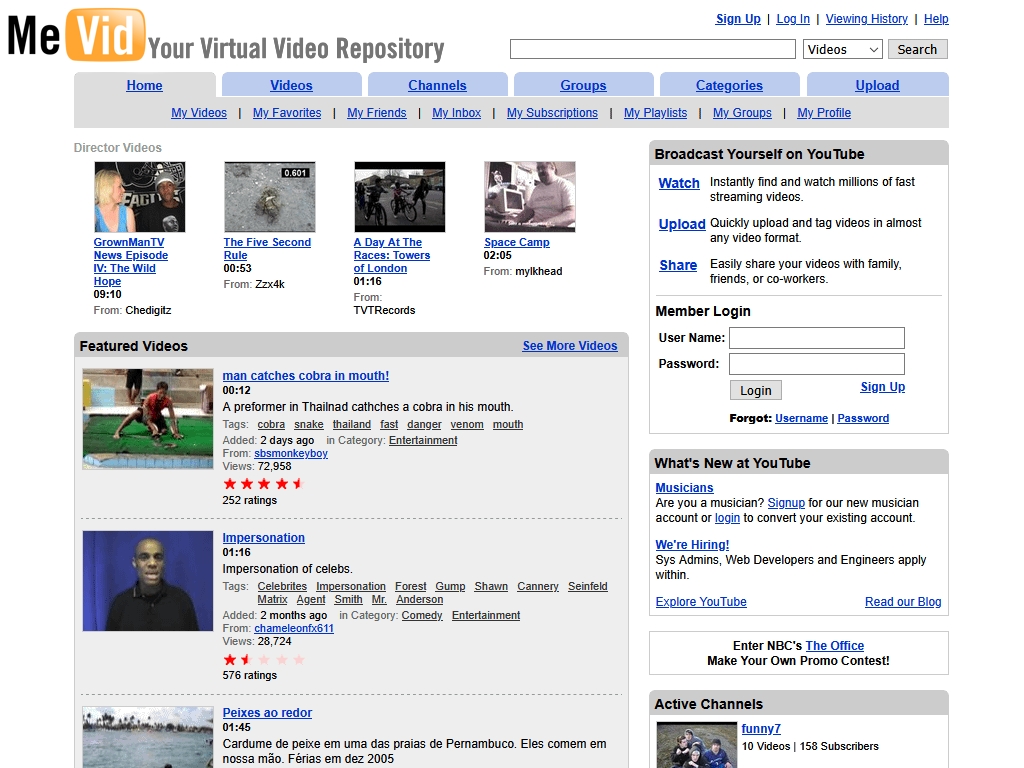Open GrownManTV News video thumbnail
This screenshot has height=768, width=1024.
(x=139, y=197)
